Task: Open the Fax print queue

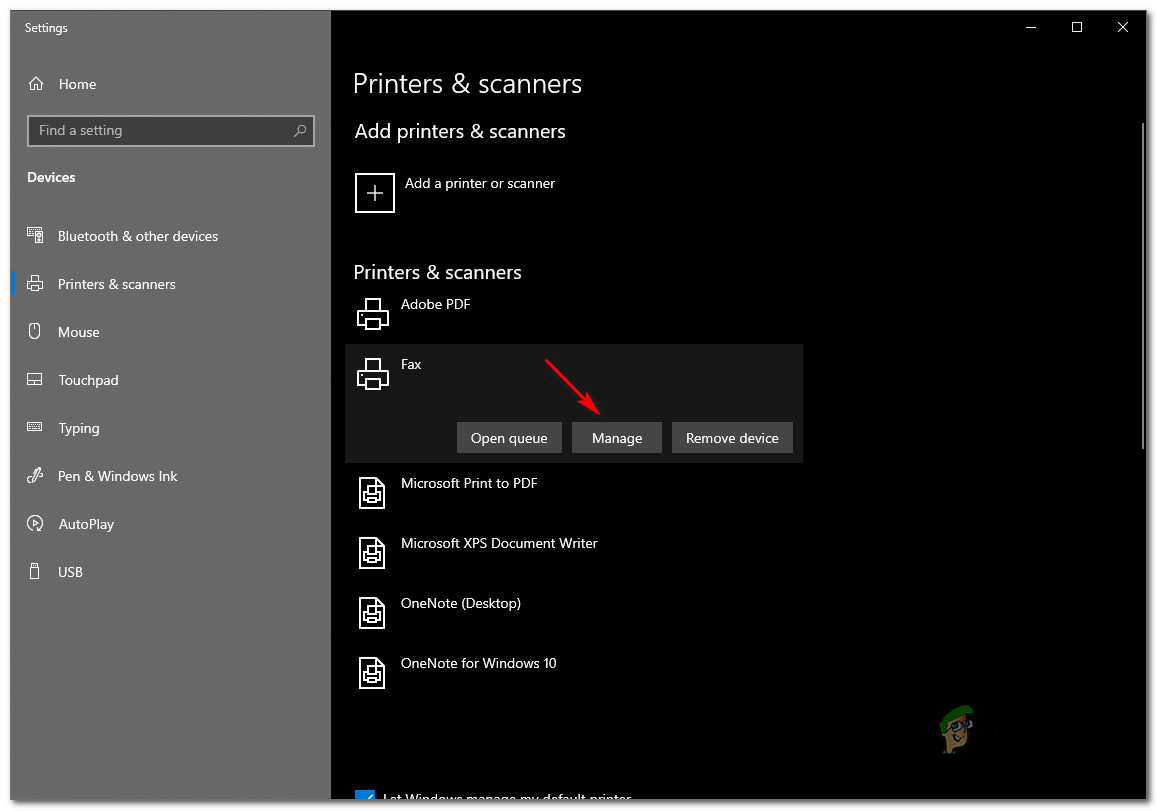Action: pos(509,438)
